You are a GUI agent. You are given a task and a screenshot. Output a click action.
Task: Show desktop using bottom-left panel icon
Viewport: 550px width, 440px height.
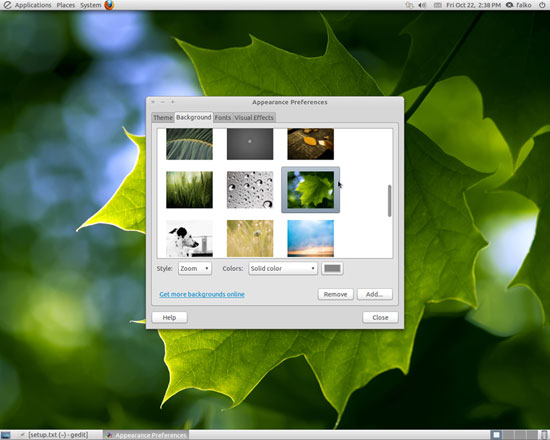pos(6,435)
